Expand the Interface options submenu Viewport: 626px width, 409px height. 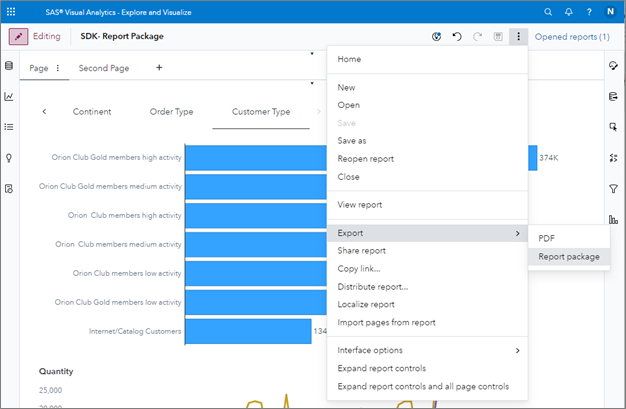pyautogui.click(x=427, y=350)
